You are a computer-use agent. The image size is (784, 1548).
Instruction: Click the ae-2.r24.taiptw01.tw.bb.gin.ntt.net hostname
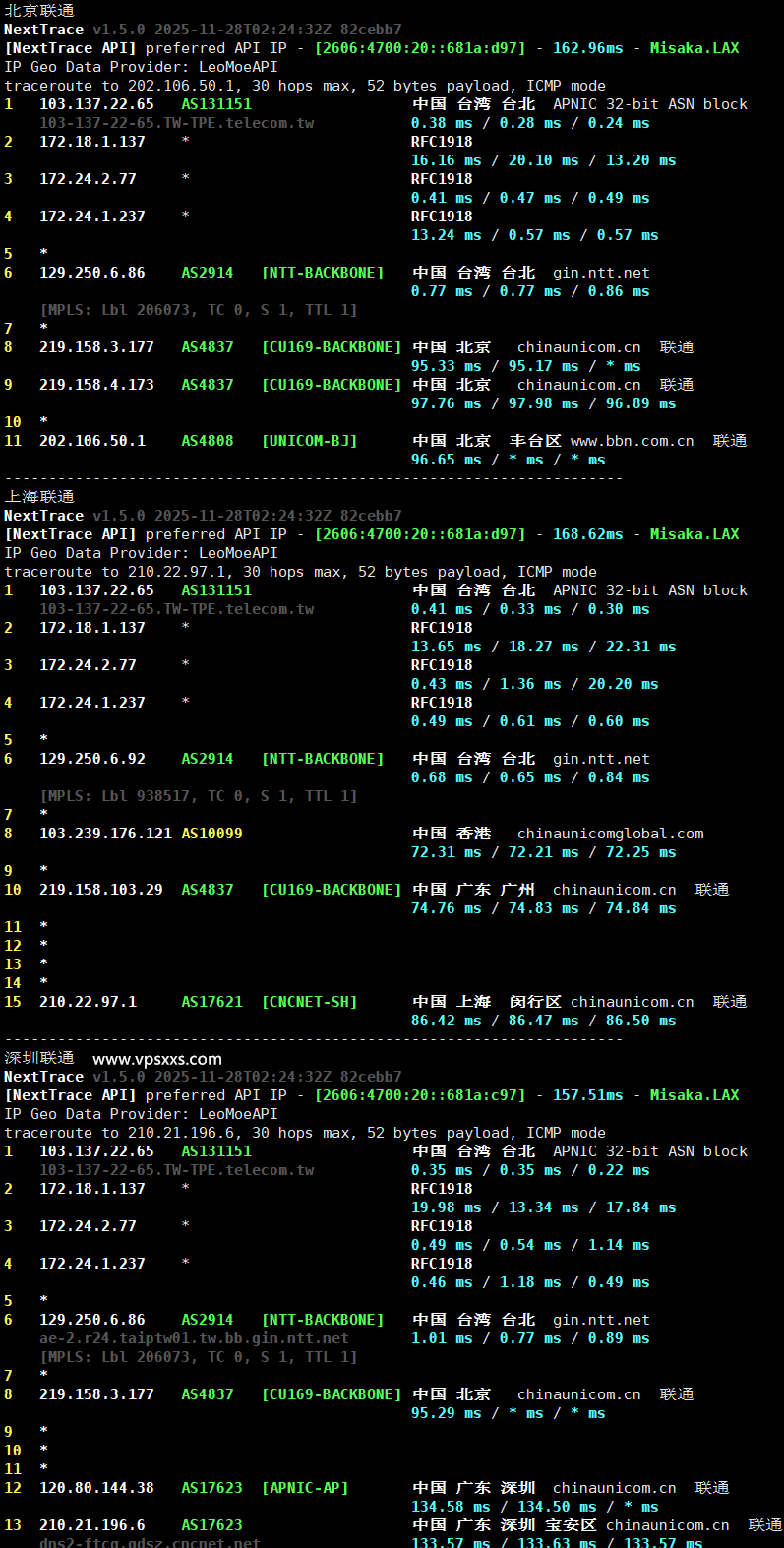194,1338
